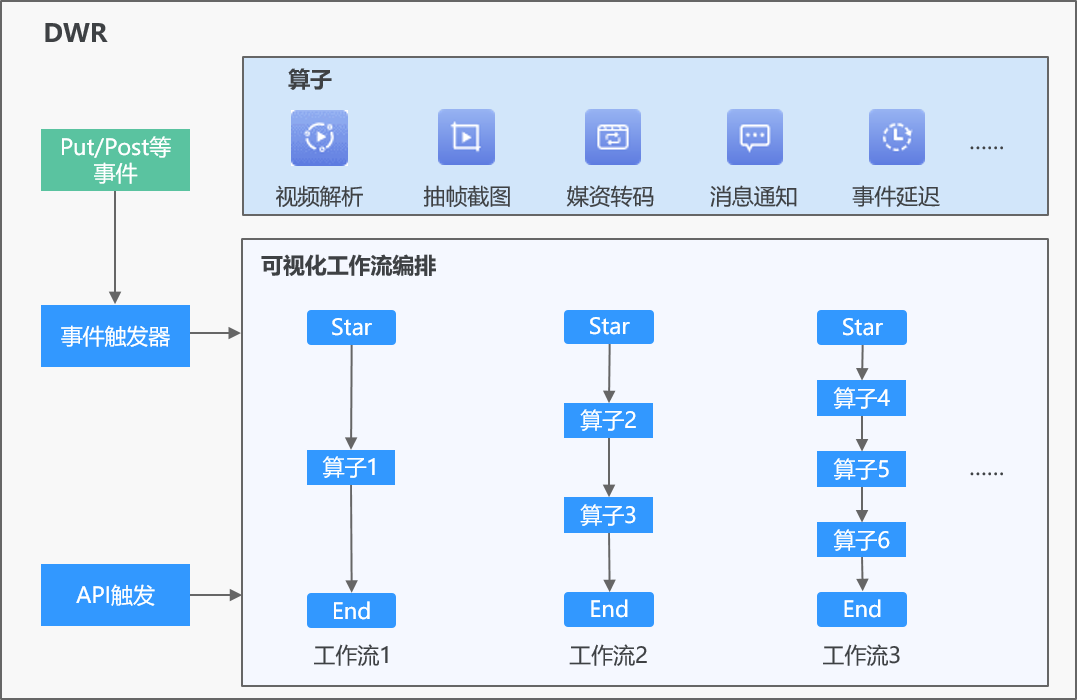Viewport: 1077px width, 700px height.
Task: Click the End node above 工作流2
Action: tap(609, 609)
